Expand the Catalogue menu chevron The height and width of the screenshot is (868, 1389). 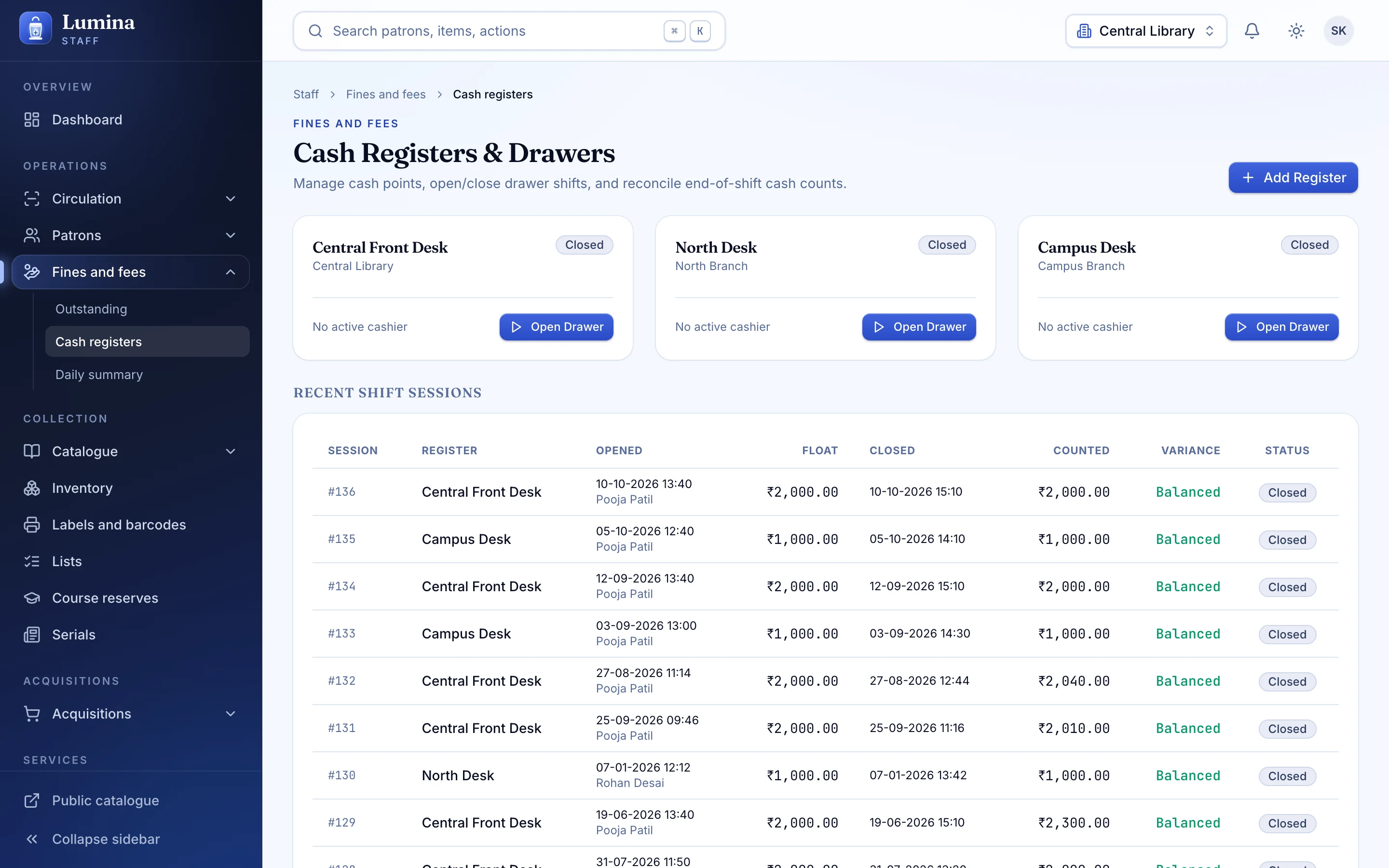[231, 451]
